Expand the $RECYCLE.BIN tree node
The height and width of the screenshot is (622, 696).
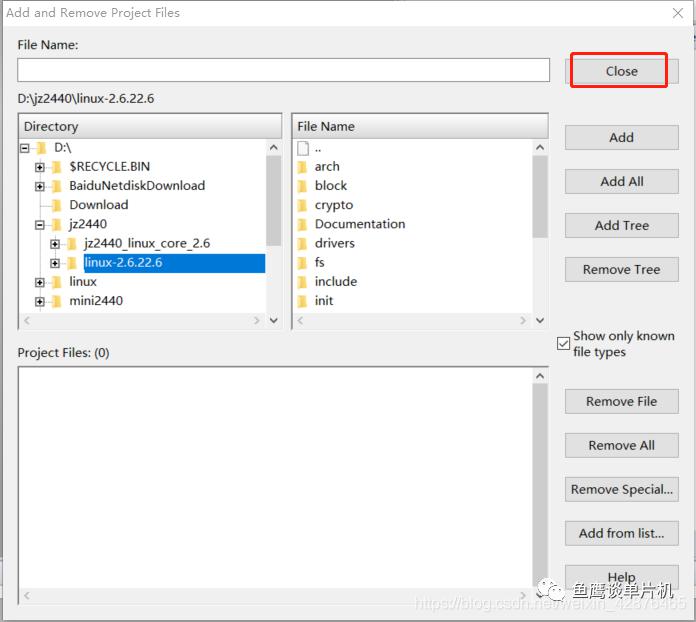(x=40, y=167)
